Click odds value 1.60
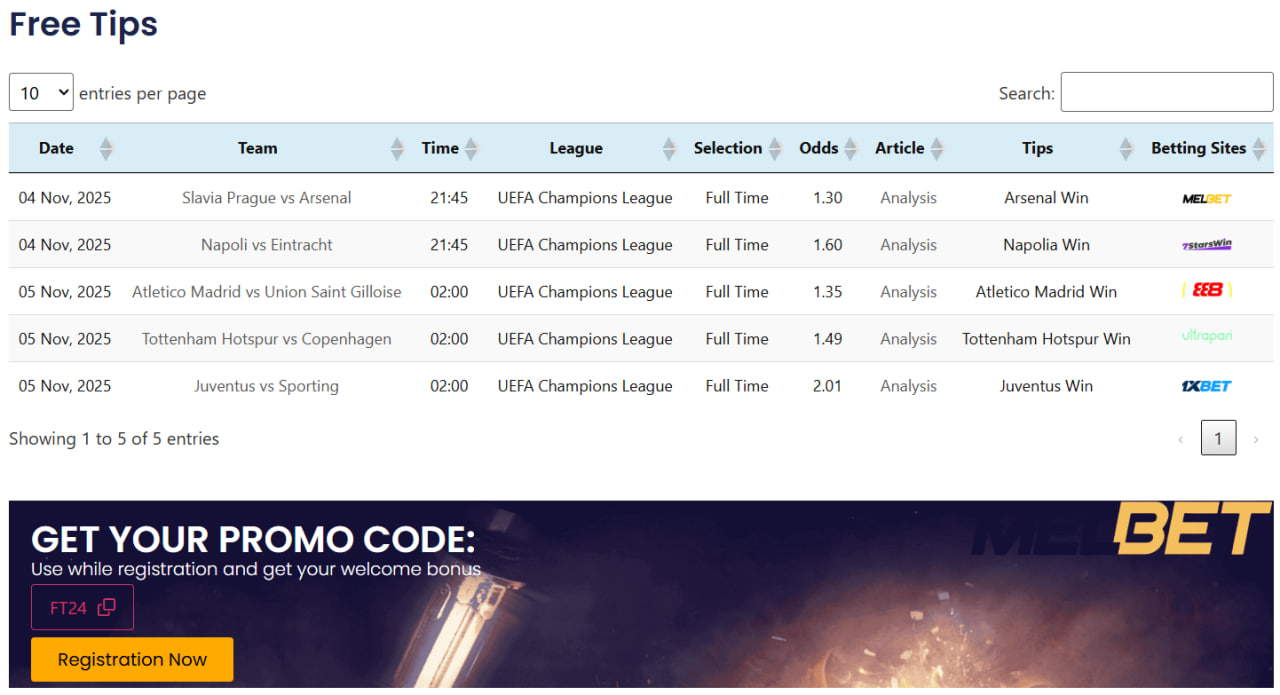The image size is (1280, 695). [827, 245]
